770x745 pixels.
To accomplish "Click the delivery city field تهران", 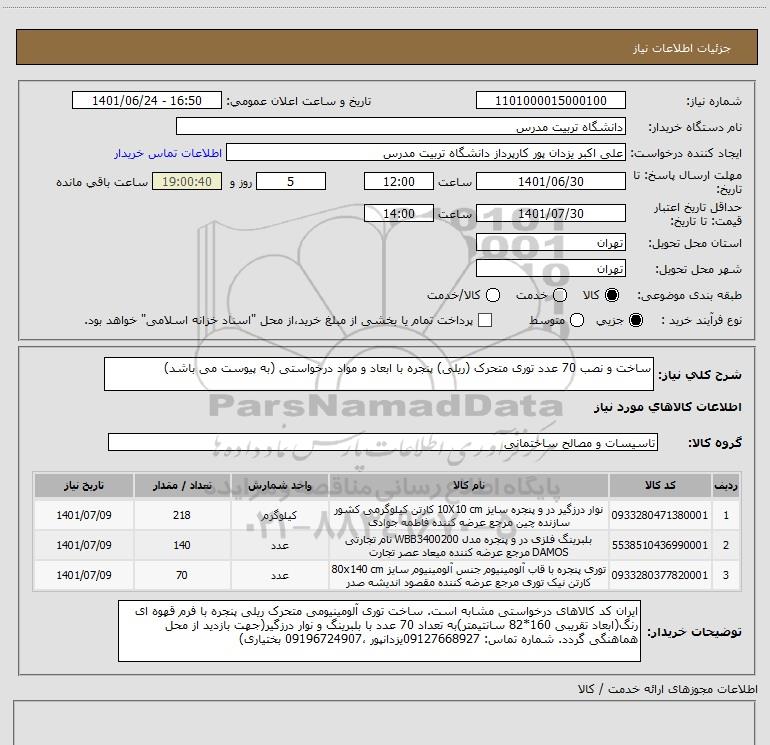I will click(550, 269).
